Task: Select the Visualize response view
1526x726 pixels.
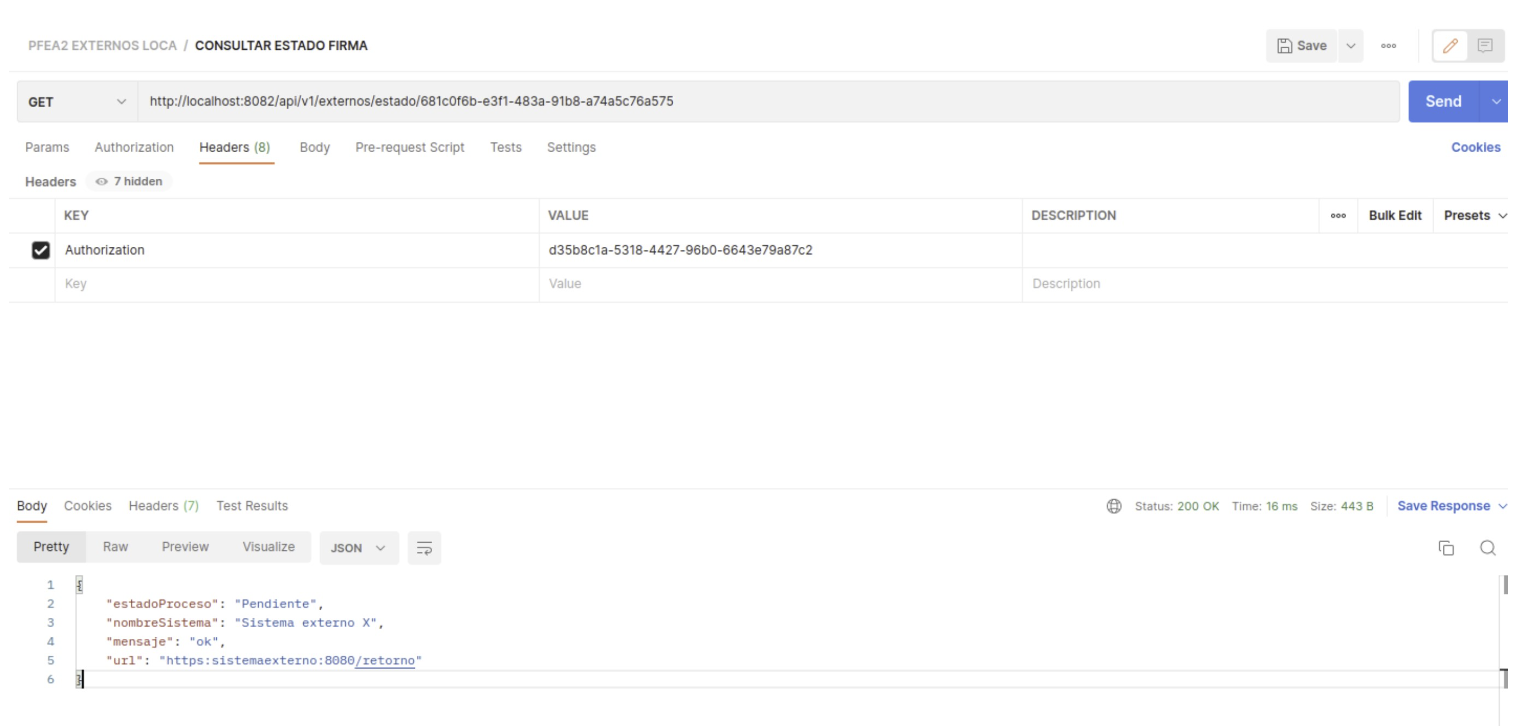Action: (268, 547)
